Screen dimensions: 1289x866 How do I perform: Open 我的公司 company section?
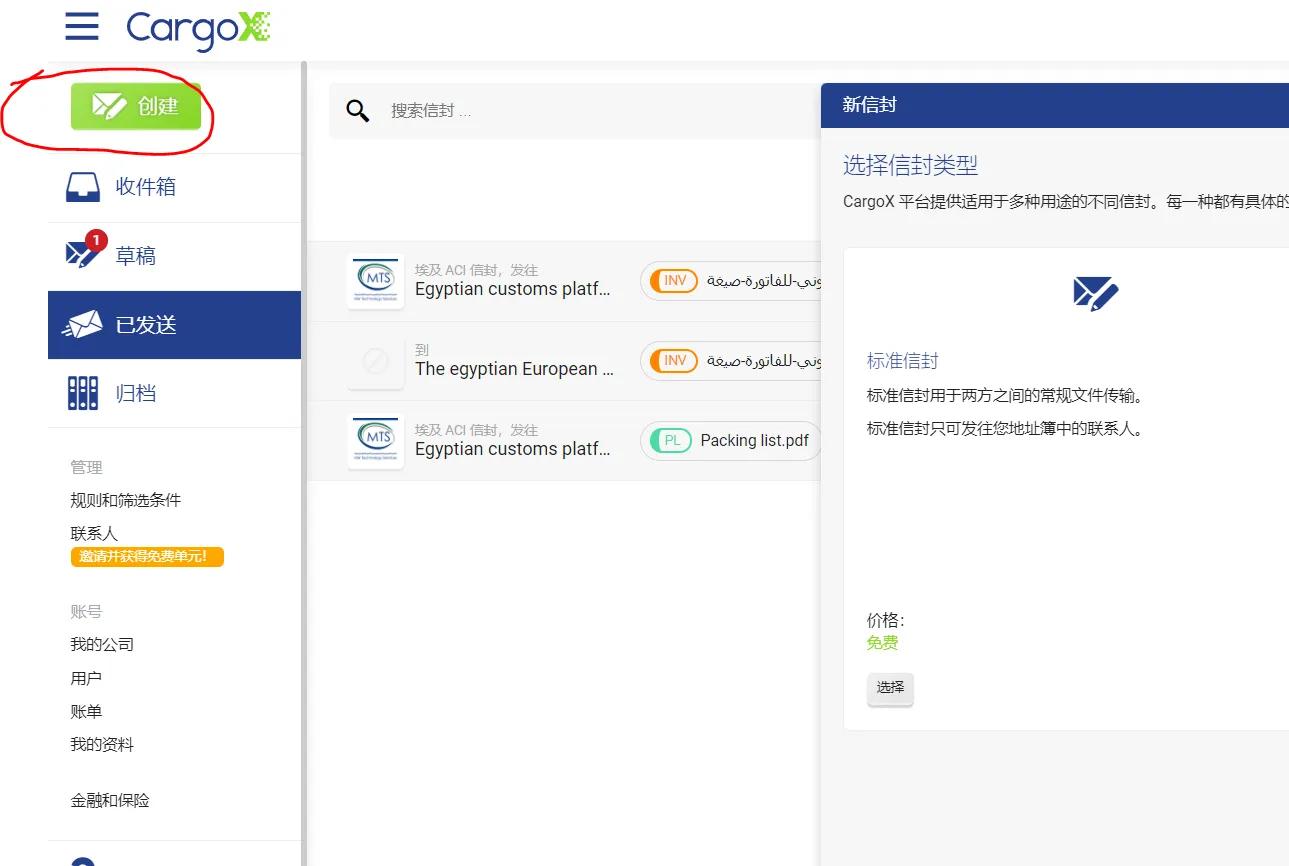tap(101, 644)
